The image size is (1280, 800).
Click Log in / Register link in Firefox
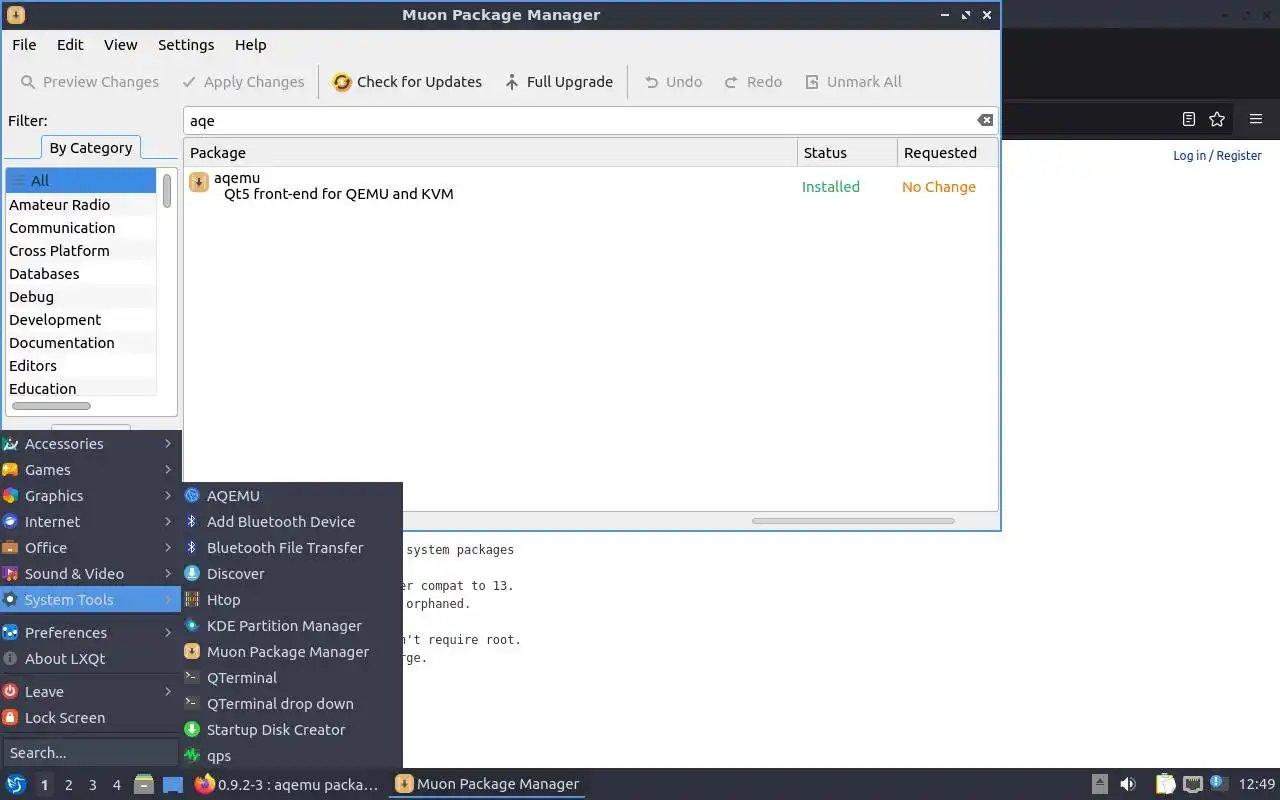click(x=1217, y=156)
